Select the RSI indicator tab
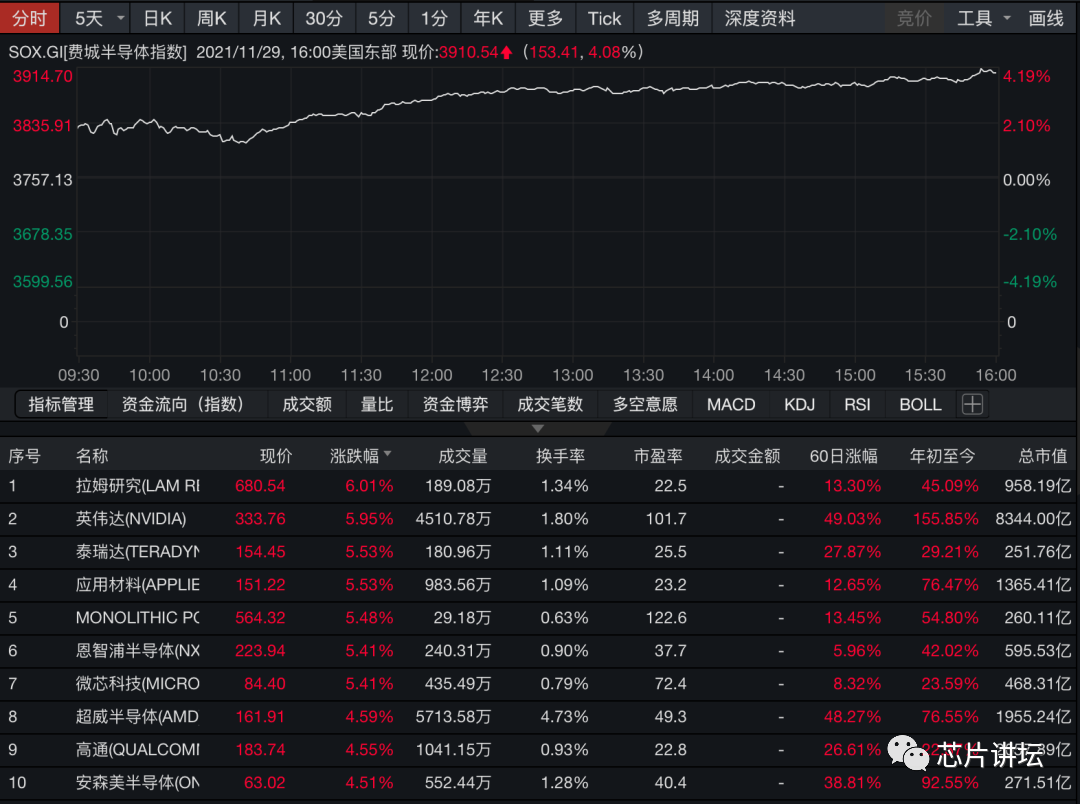 click(x=858, y=404)
